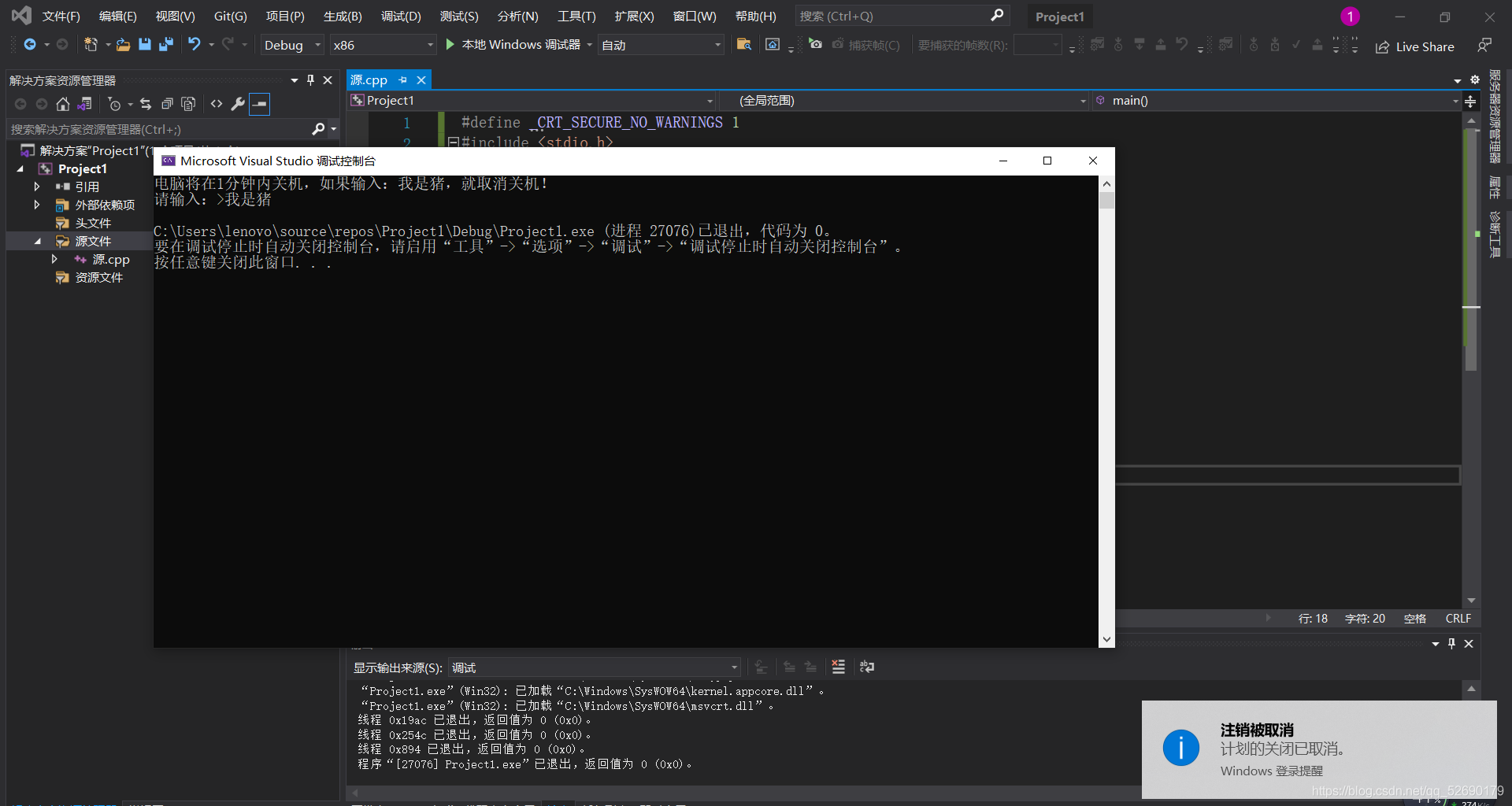
Task: Click sync with active document icon
Action: tap(146, 104)
